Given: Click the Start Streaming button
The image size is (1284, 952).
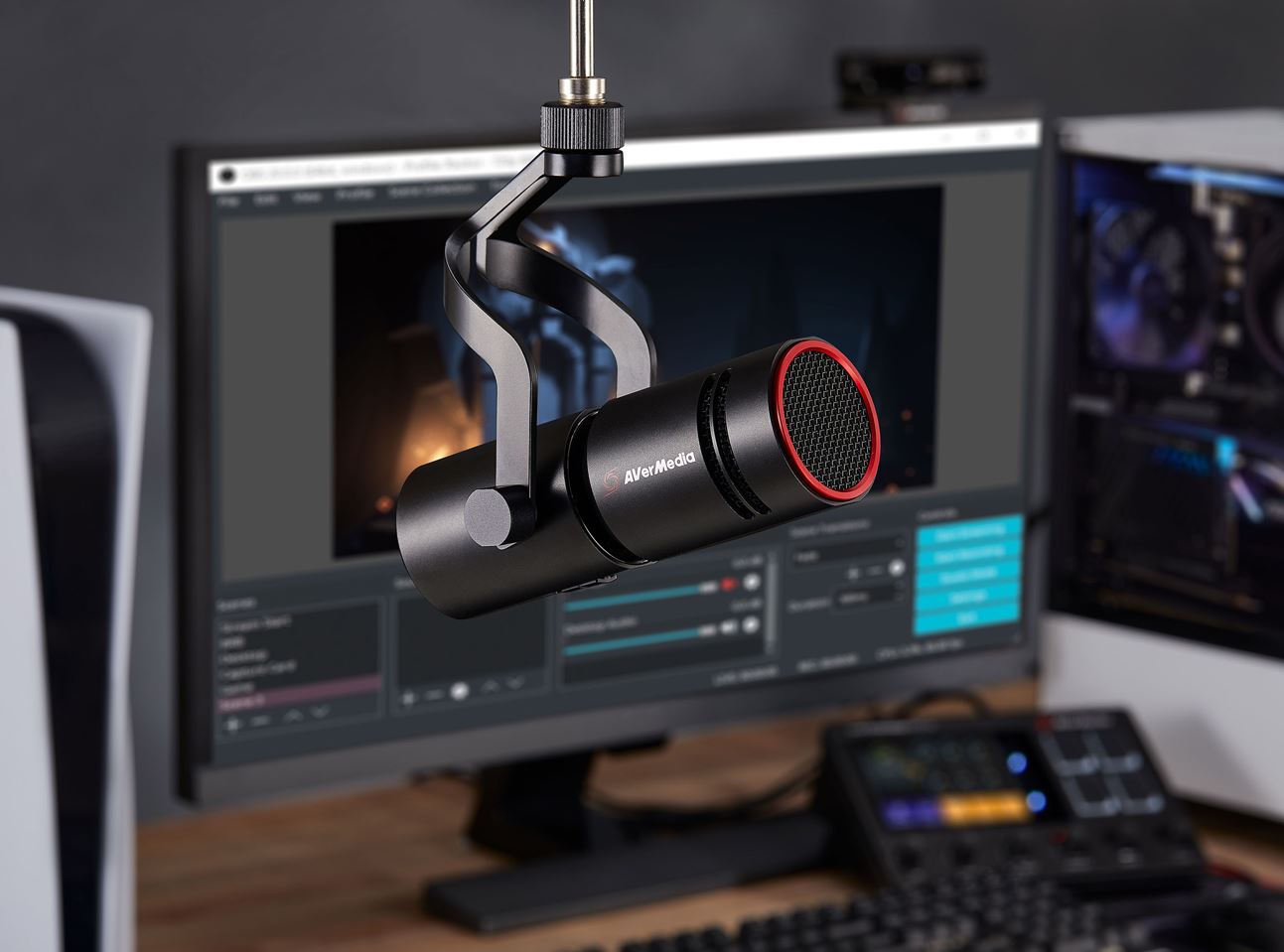Looking at the screenshot, I should tap(968, 531).
